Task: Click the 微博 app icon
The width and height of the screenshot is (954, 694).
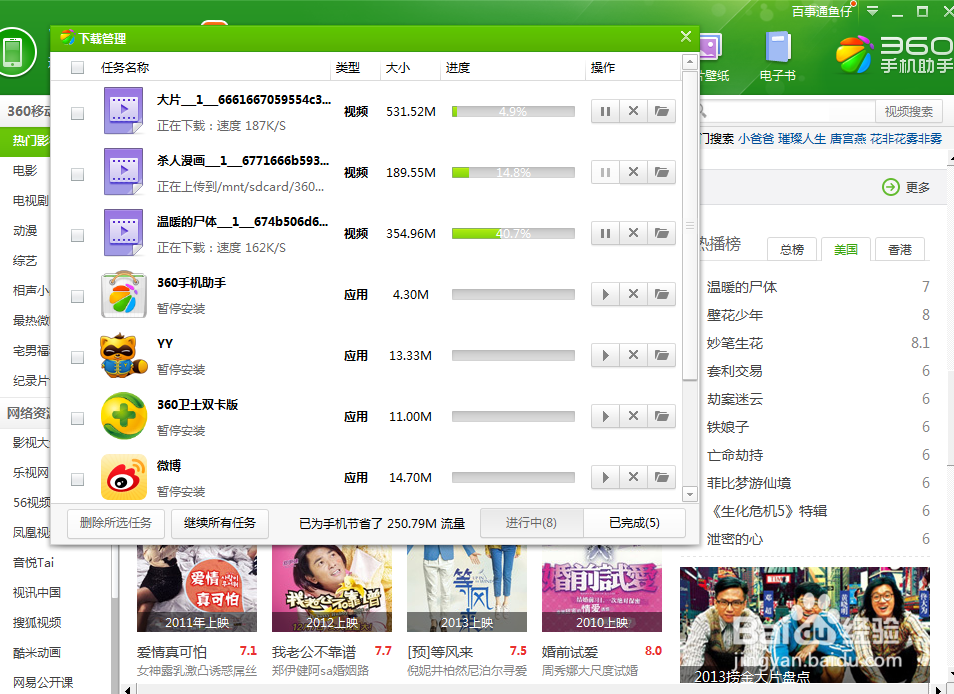Action: [124, 477]
